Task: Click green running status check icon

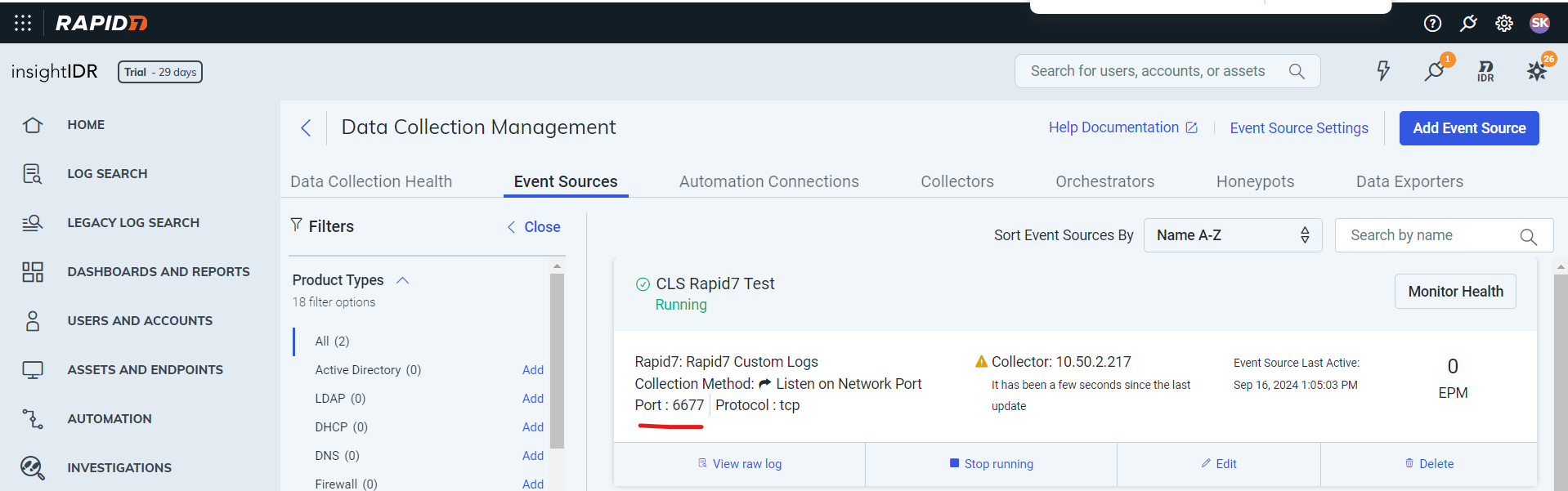Action: click(x=643, y=284)
